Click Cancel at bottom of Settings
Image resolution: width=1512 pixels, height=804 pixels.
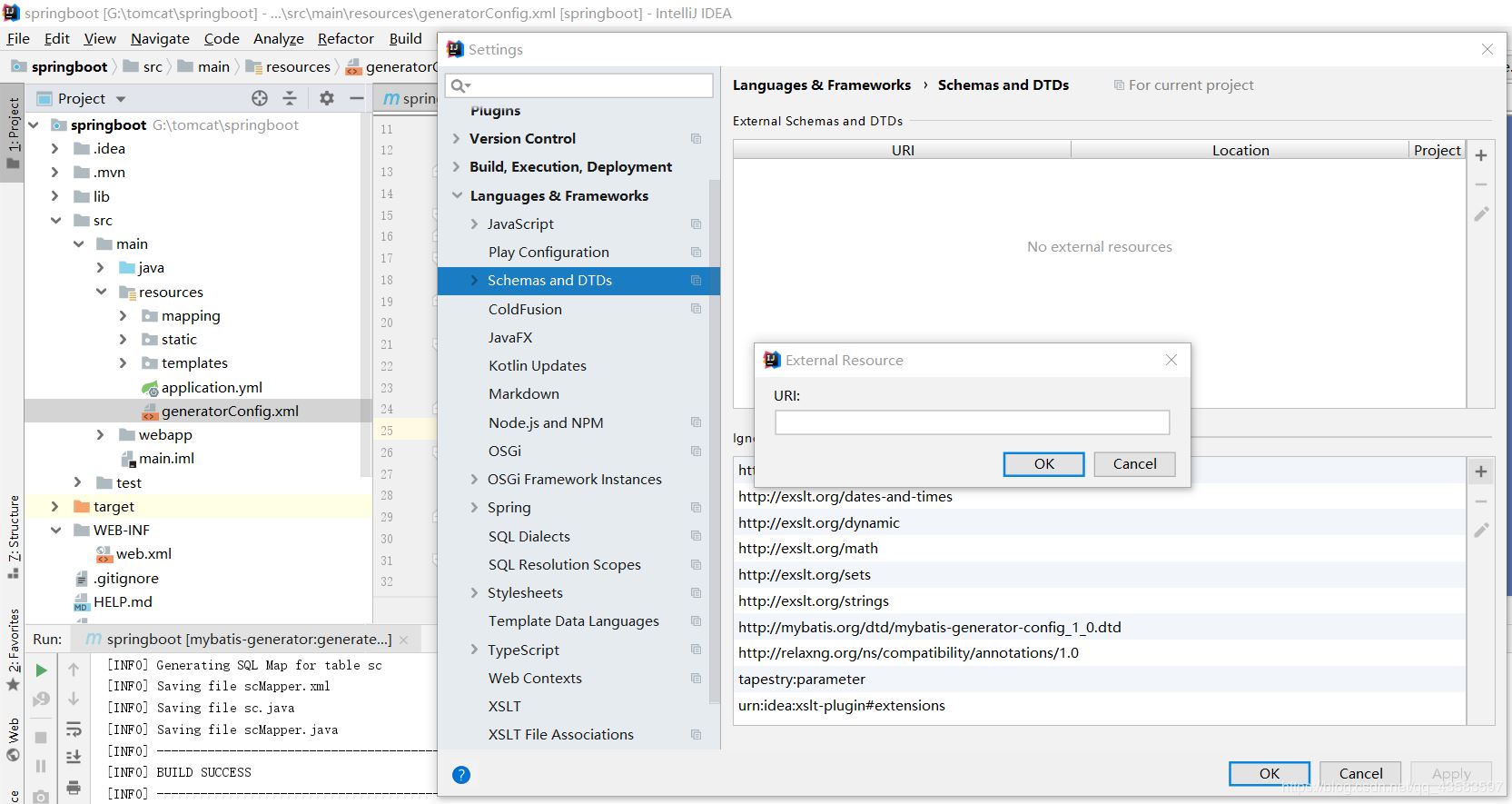1360,774
